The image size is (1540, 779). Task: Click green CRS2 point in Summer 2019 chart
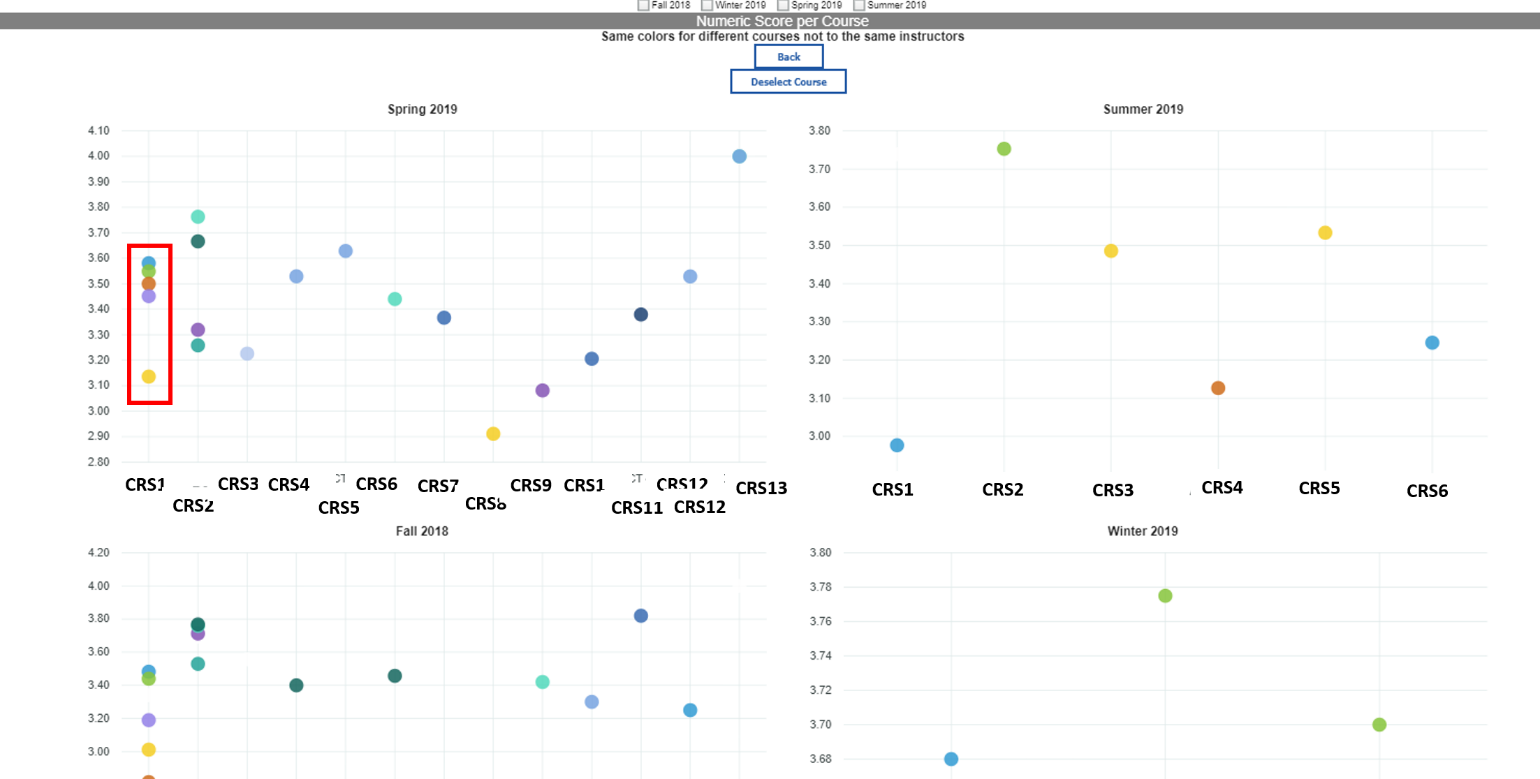(1004, 149)
